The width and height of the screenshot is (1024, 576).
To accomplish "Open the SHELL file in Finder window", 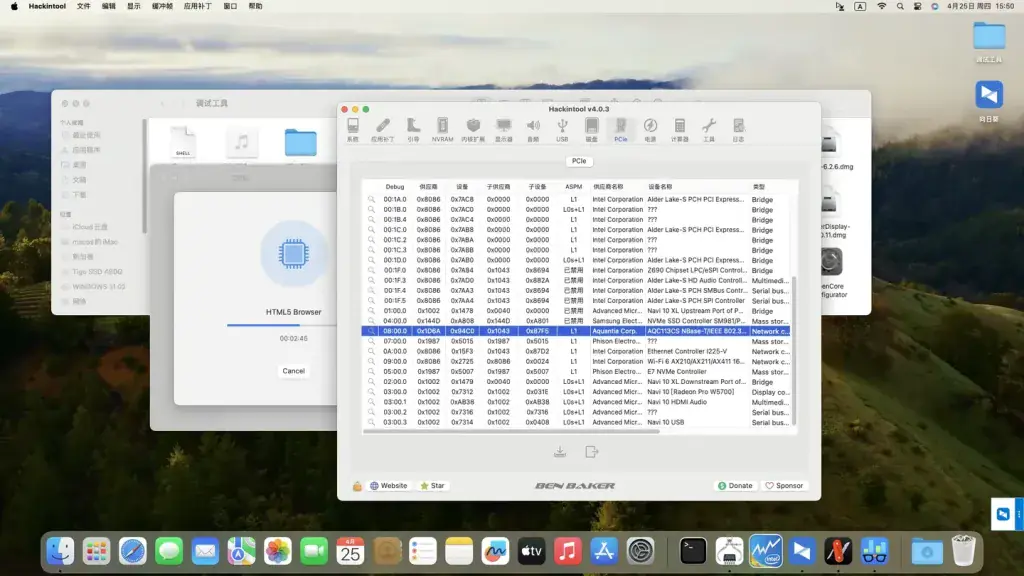I will click(183, 142).
